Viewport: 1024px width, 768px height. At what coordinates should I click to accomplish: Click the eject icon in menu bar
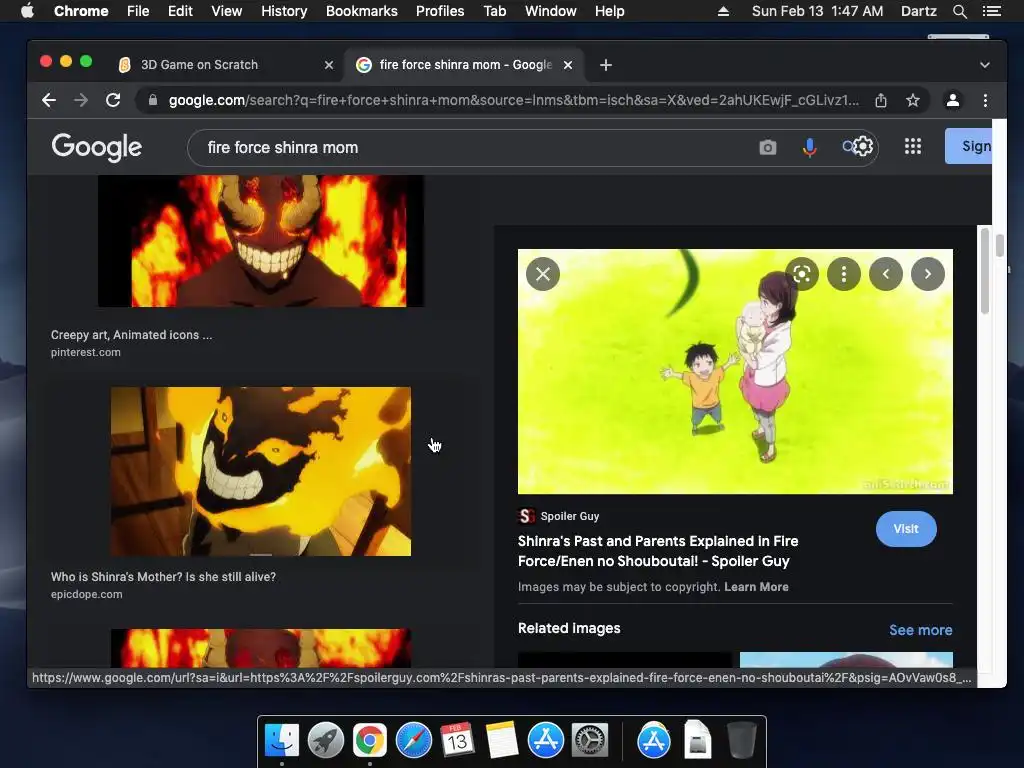(723, 11)
